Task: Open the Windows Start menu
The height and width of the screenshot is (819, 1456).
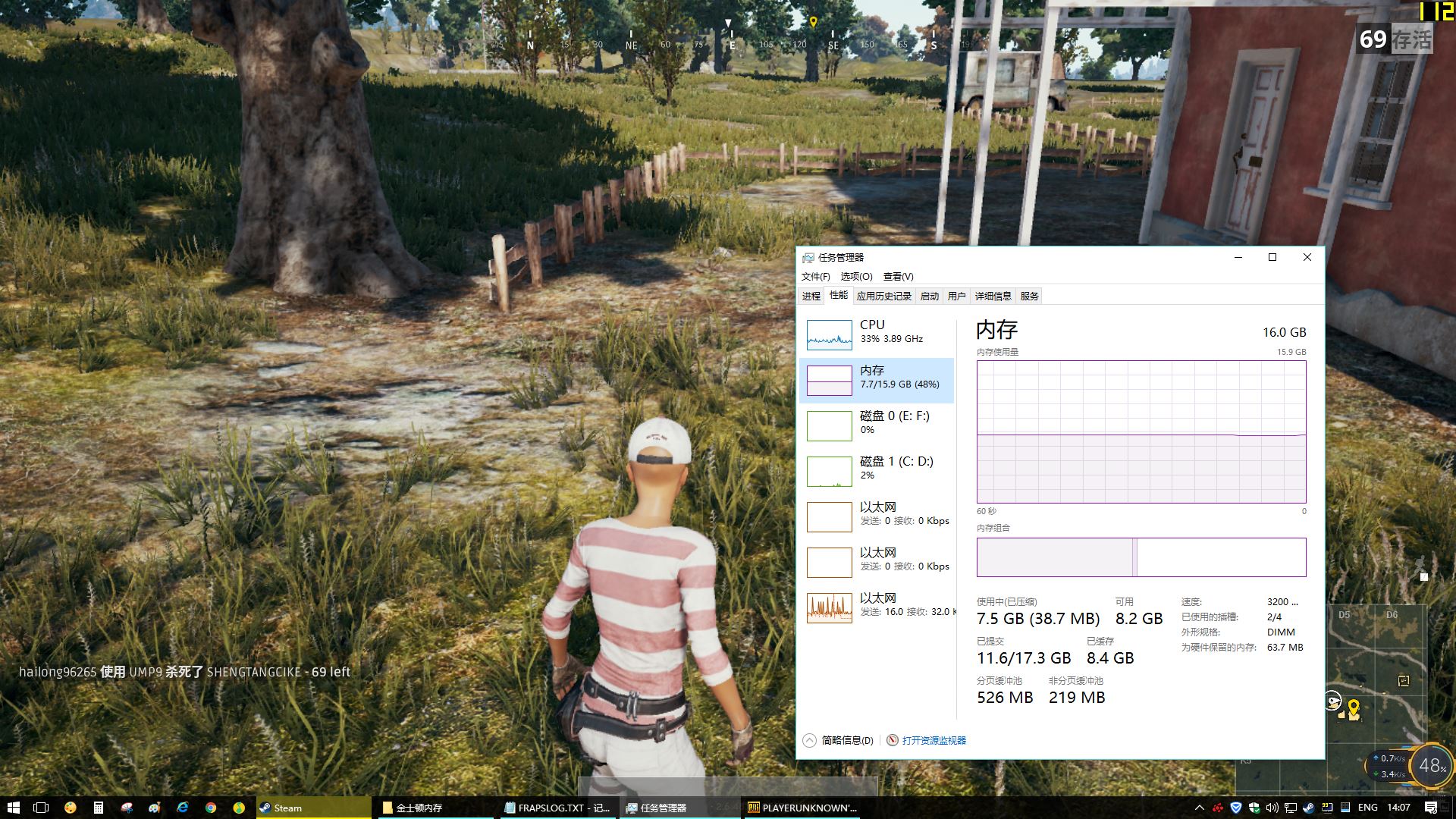Action: 13,808
